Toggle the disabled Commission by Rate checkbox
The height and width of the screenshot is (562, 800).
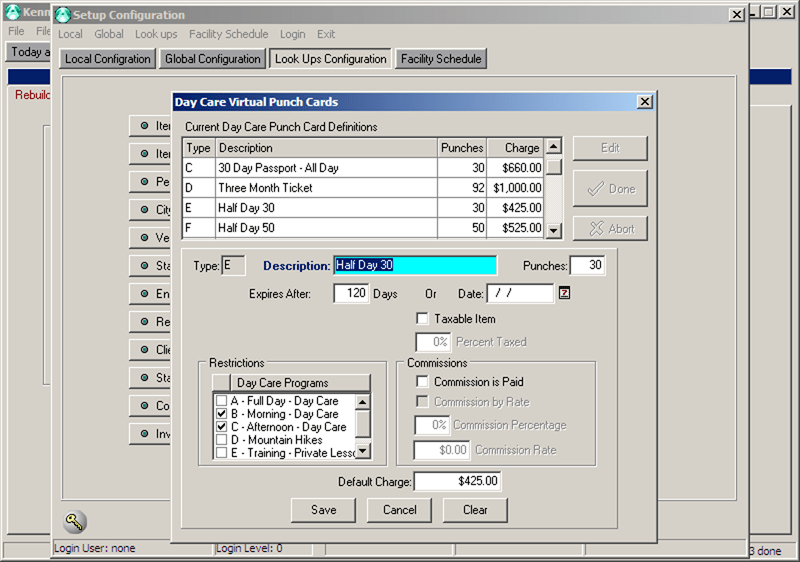(x=422, y=401)
